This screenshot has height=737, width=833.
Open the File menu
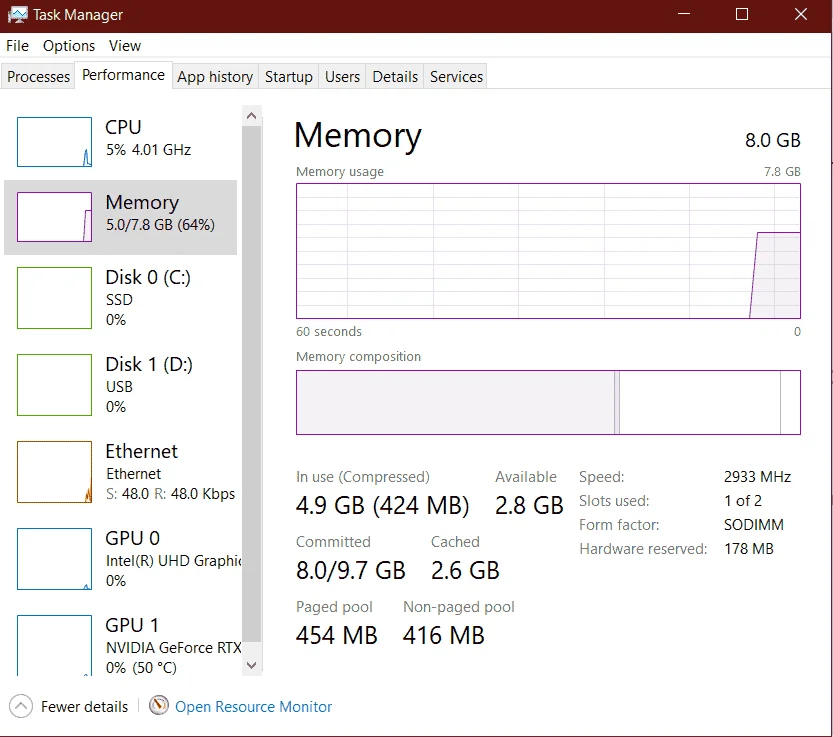[x=18, y=46]
